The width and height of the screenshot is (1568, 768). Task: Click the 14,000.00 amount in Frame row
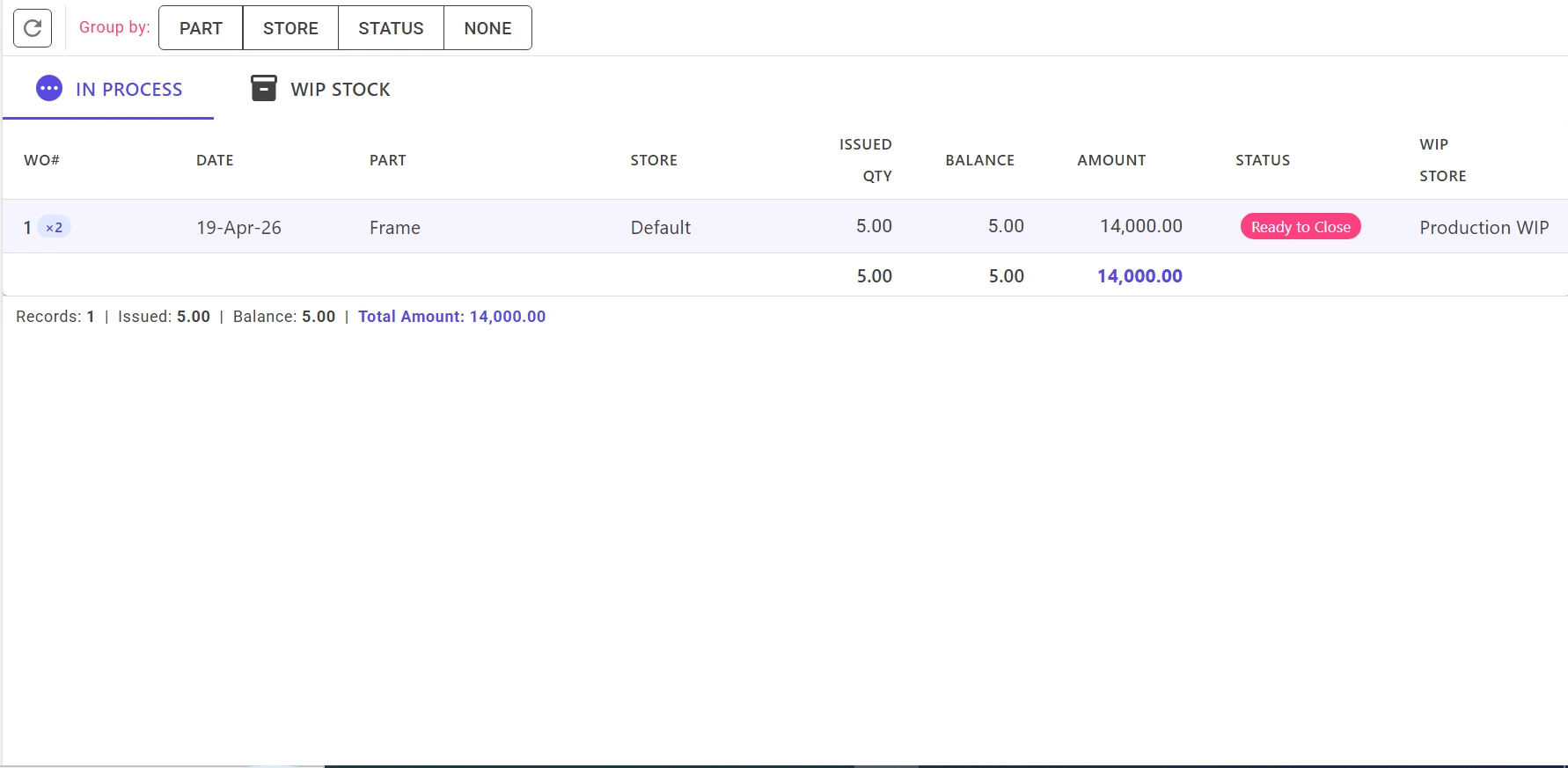[1141, 226]
